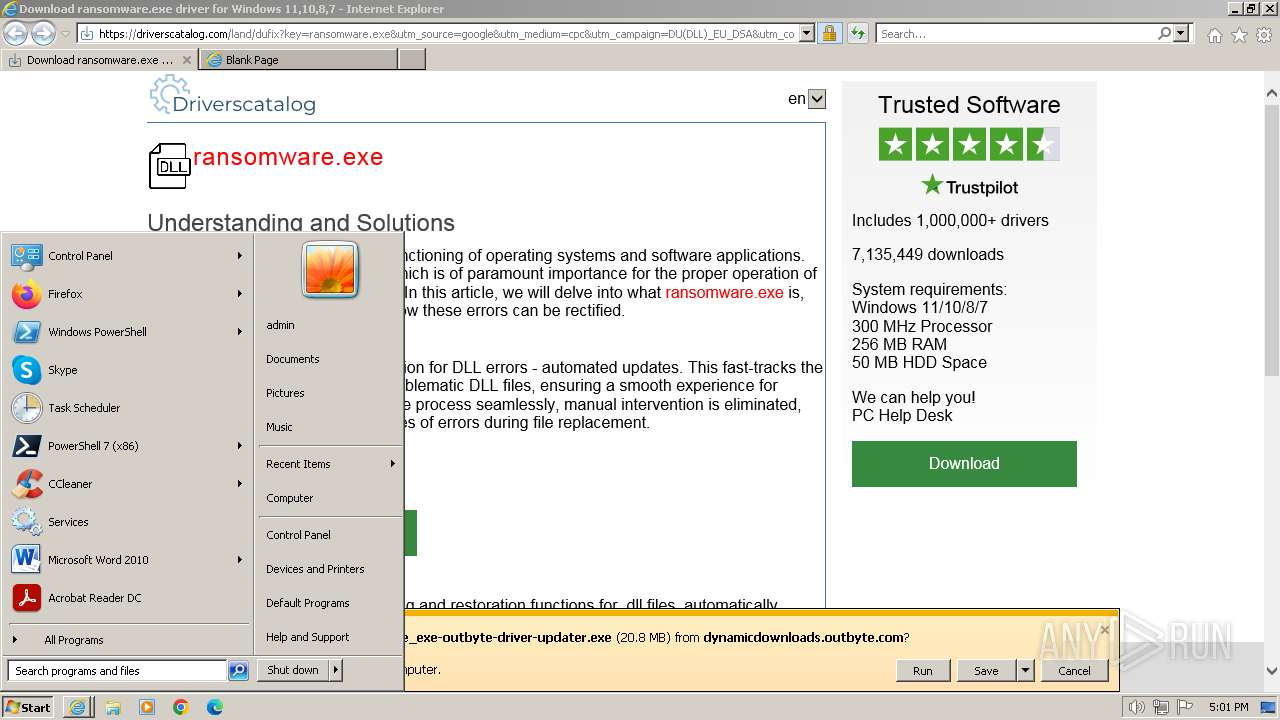Open Windows PowerShell from Start menu

point(27,332)
